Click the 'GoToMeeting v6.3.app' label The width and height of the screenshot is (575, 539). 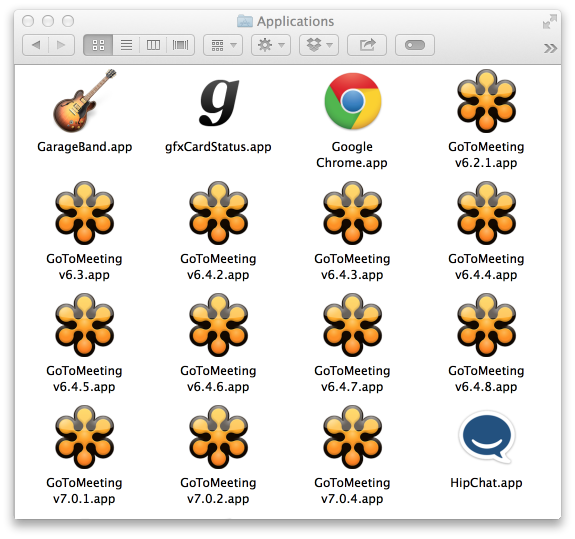pos(84,267)
